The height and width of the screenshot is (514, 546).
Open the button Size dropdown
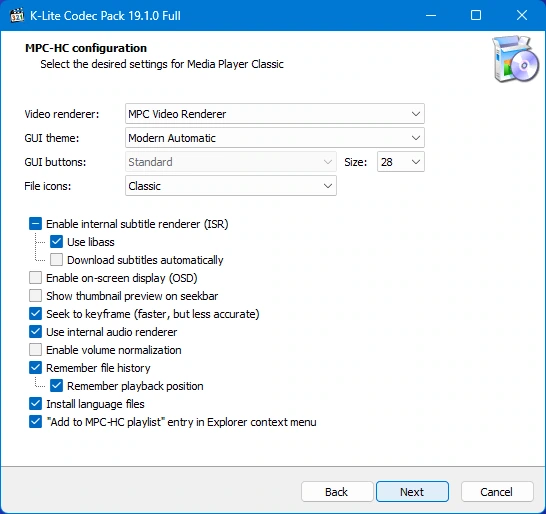(x=401, y=162)
